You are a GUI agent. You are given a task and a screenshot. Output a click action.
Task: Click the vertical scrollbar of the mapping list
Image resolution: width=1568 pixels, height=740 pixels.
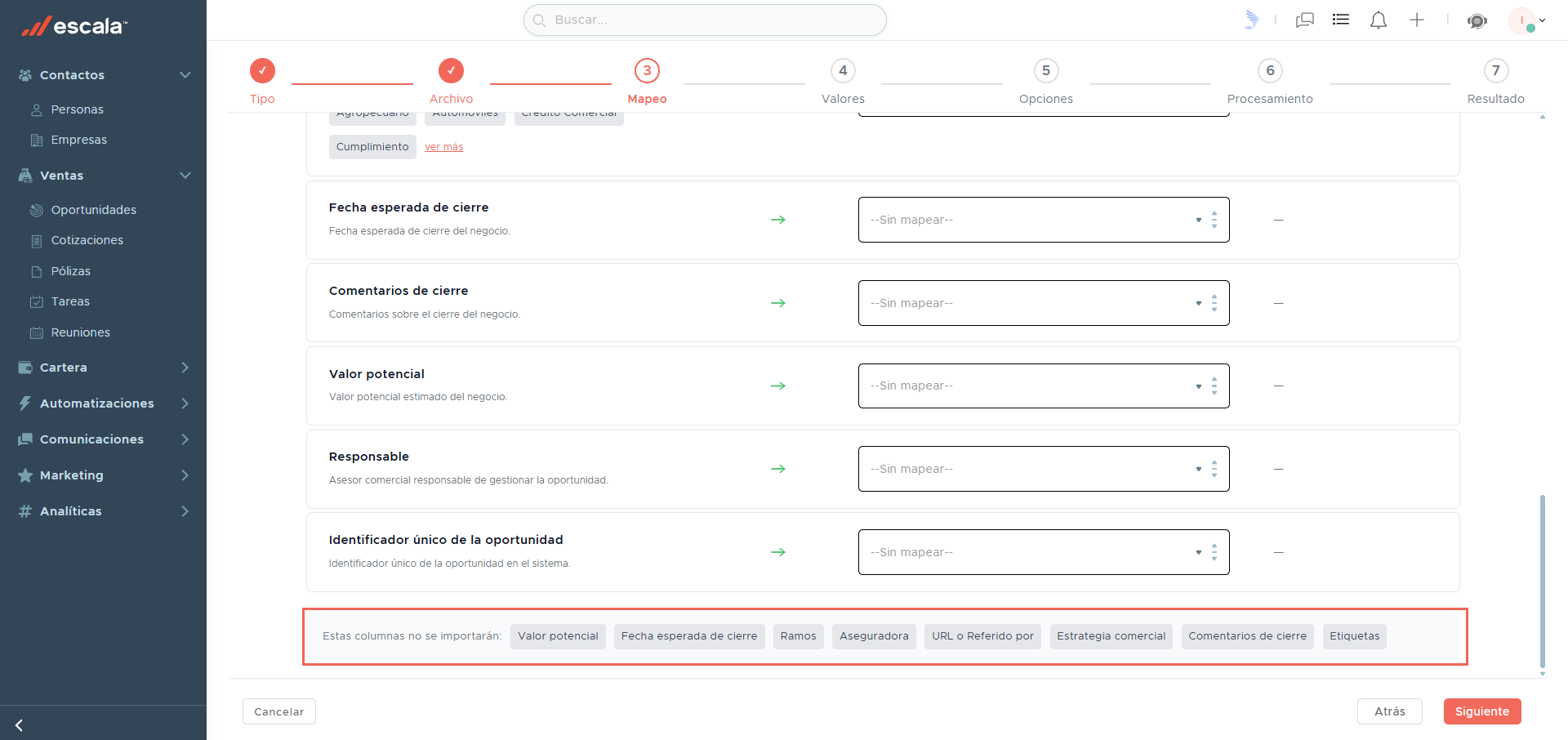1542,581
